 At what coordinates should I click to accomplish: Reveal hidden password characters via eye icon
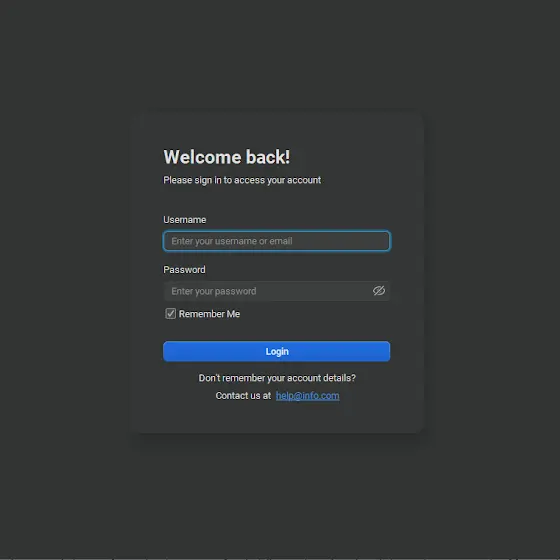click(x=379, y=291)
